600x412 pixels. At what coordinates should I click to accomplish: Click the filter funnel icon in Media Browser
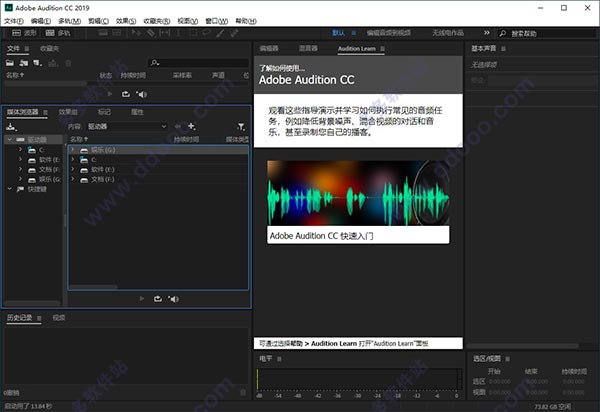[241, 127]
